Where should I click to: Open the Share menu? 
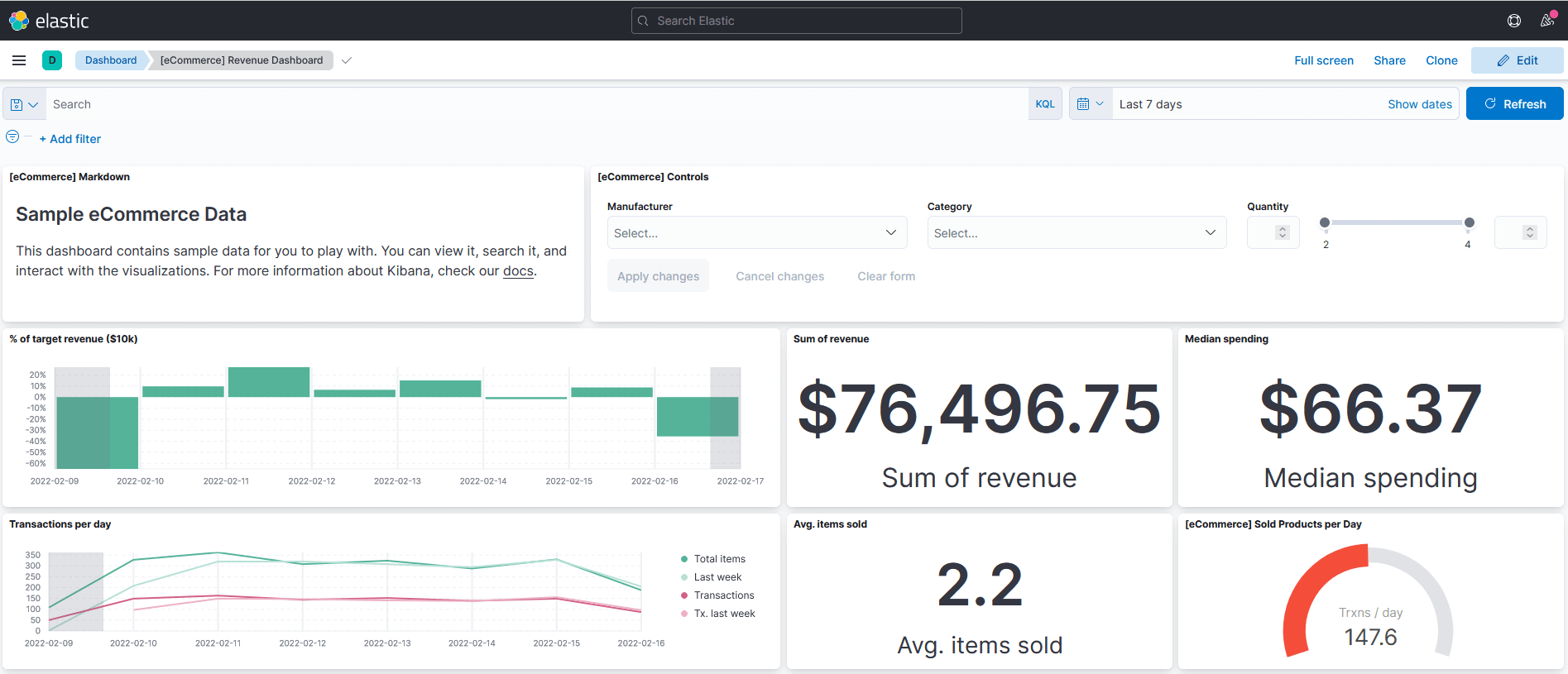pyautogui.click(x=1389, y=60)
